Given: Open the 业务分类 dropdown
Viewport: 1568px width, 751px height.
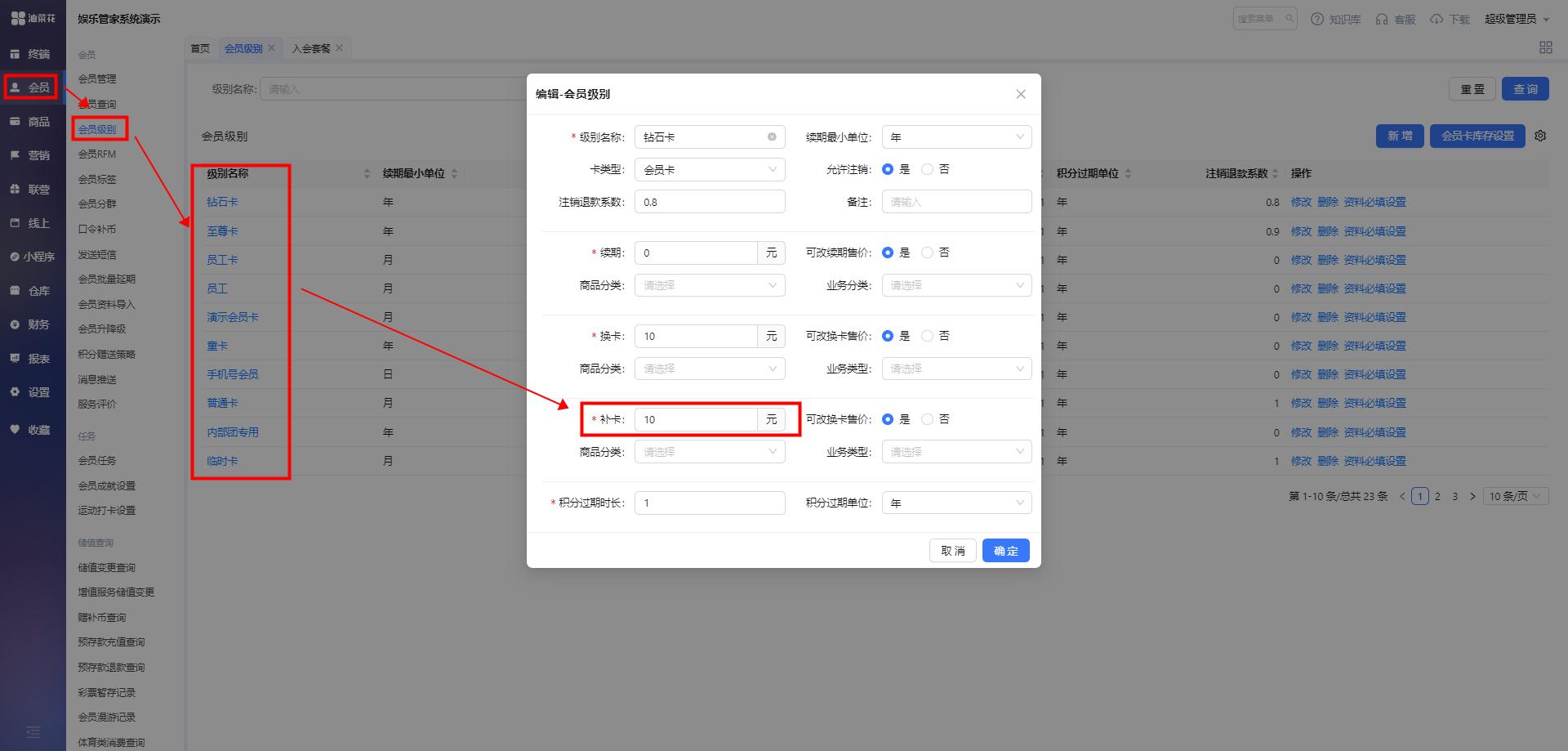Looking at the screenshot, I should tap(956, 285).
